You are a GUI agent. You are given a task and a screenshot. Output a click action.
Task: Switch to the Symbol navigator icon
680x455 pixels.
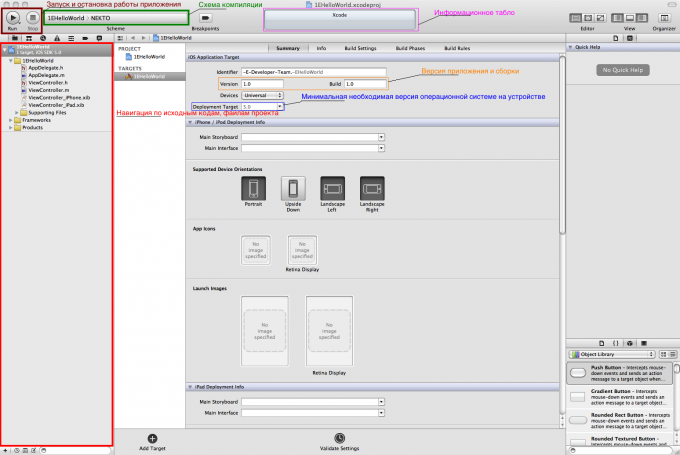pyautogui.click(x=29, y=38)
